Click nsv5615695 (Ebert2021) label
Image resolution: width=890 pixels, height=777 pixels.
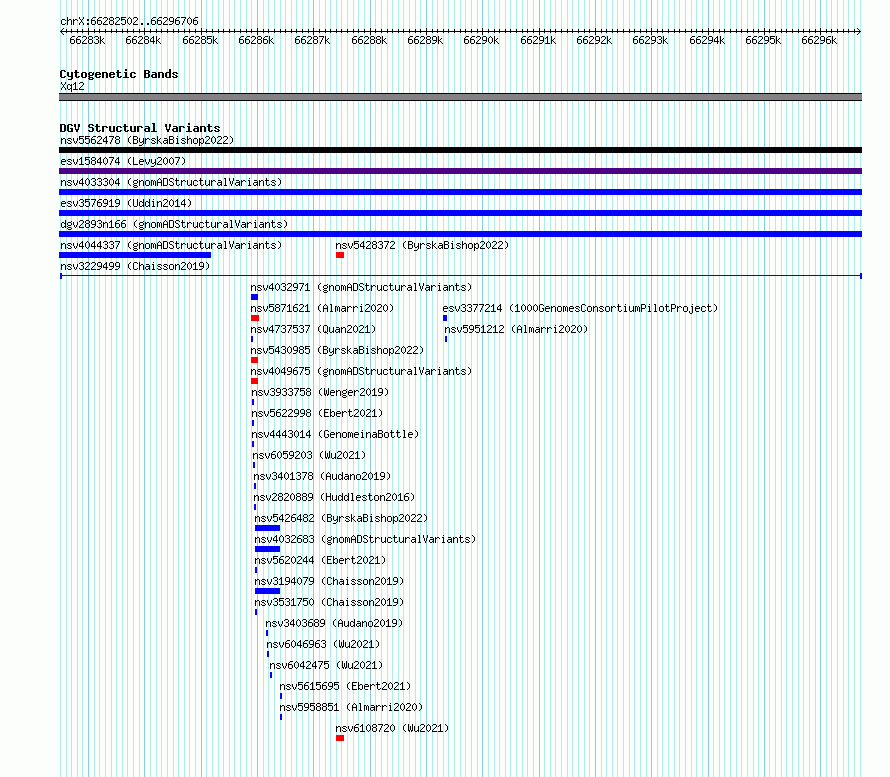click(346, 686)
